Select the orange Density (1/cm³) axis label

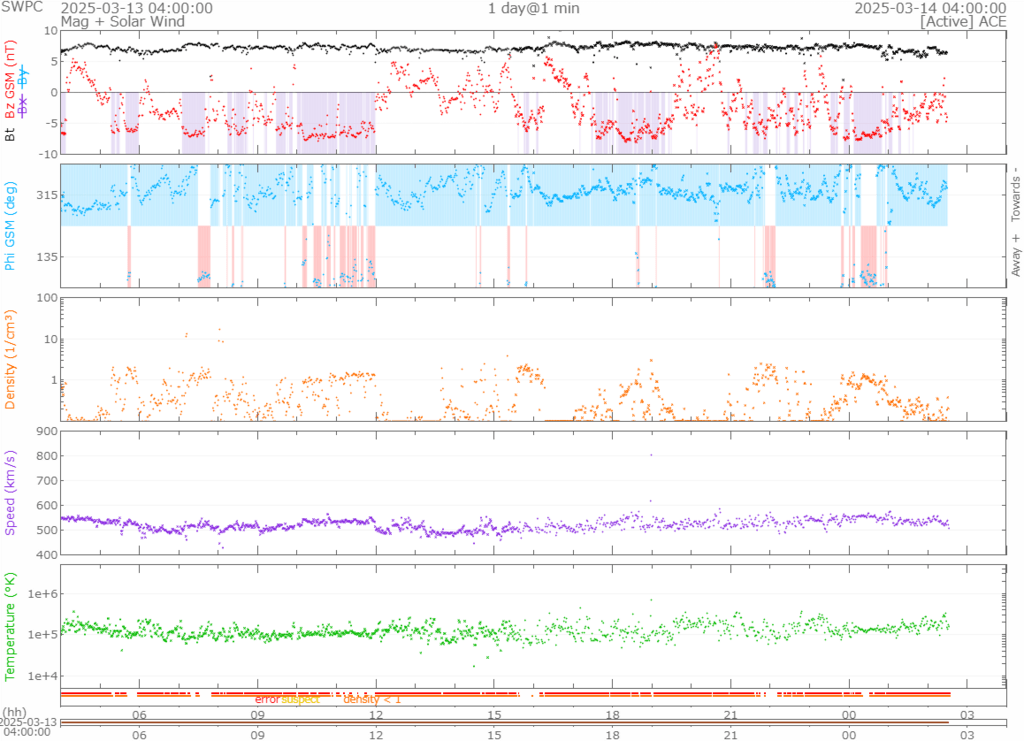pos(10,360)
